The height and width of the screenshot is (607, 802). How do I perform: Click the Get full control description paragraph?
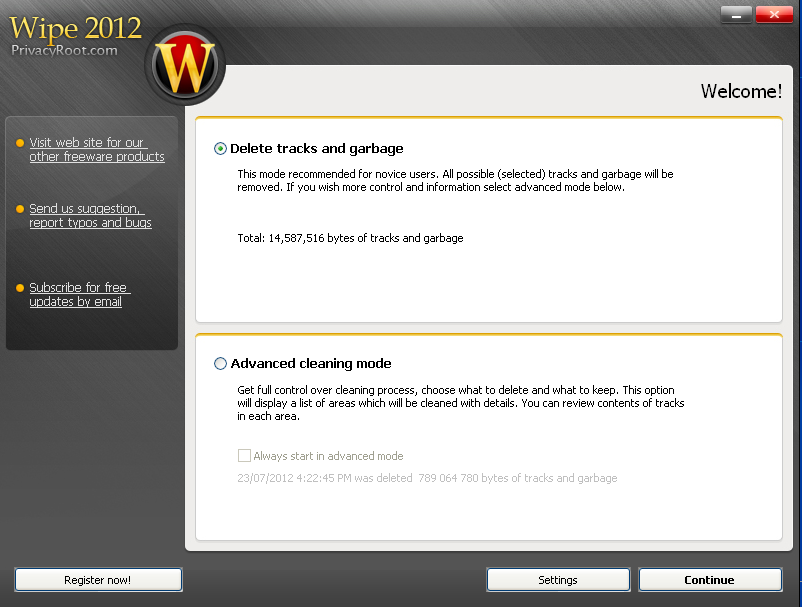click(460, 403)
